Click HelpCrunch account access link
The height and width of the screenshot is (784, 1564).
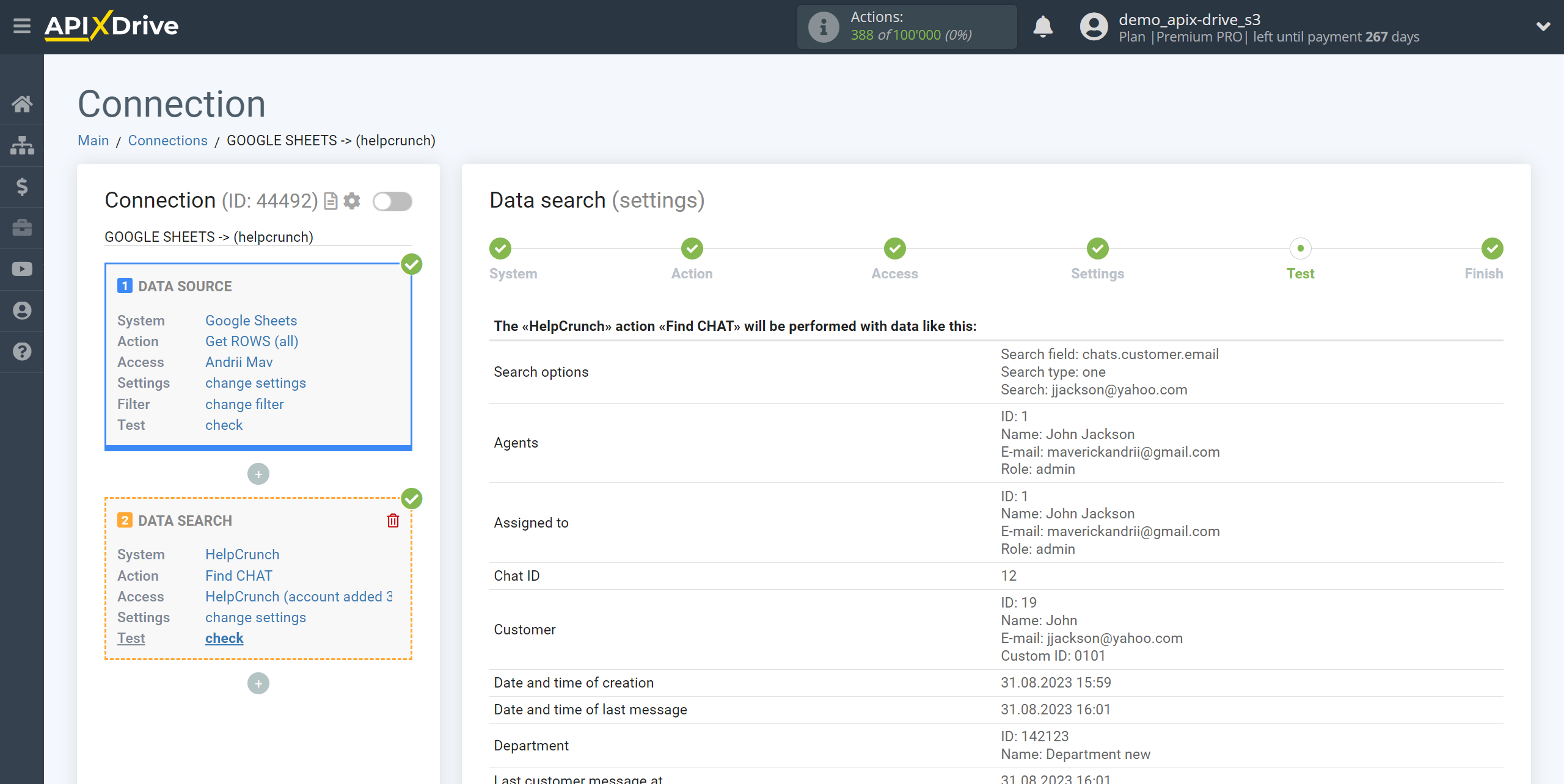point(299,597)
